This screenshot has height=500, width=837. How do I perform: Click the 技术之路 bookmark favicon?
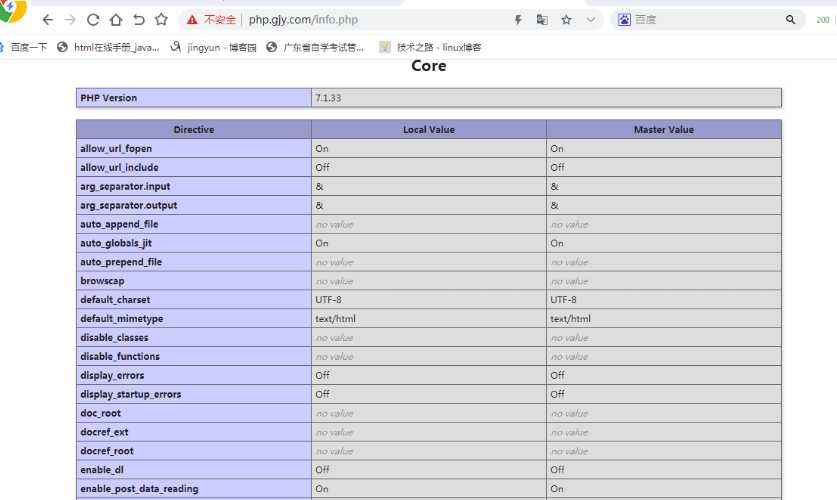coord(385,47)
